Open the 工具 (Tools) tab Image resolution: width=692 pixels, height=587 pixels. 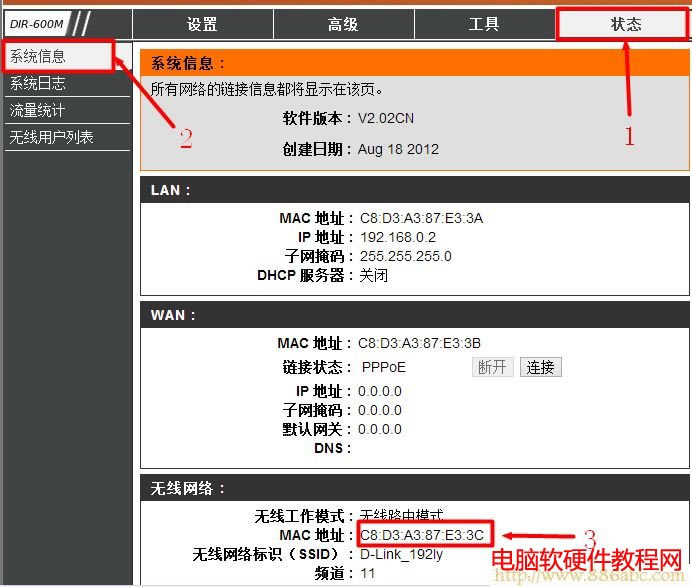pos(484,24)
